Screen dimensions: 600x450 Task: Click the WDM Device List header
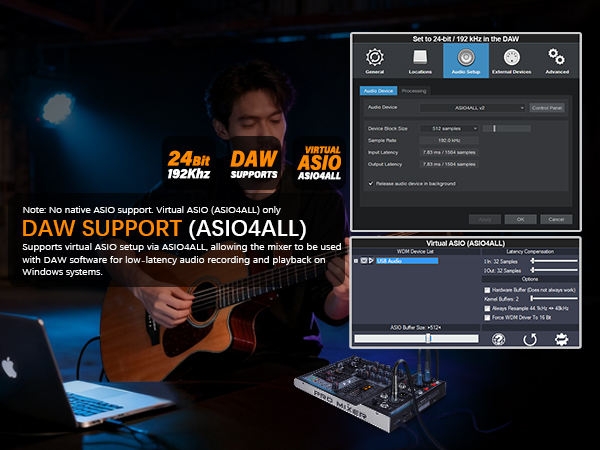click(415, 251)
